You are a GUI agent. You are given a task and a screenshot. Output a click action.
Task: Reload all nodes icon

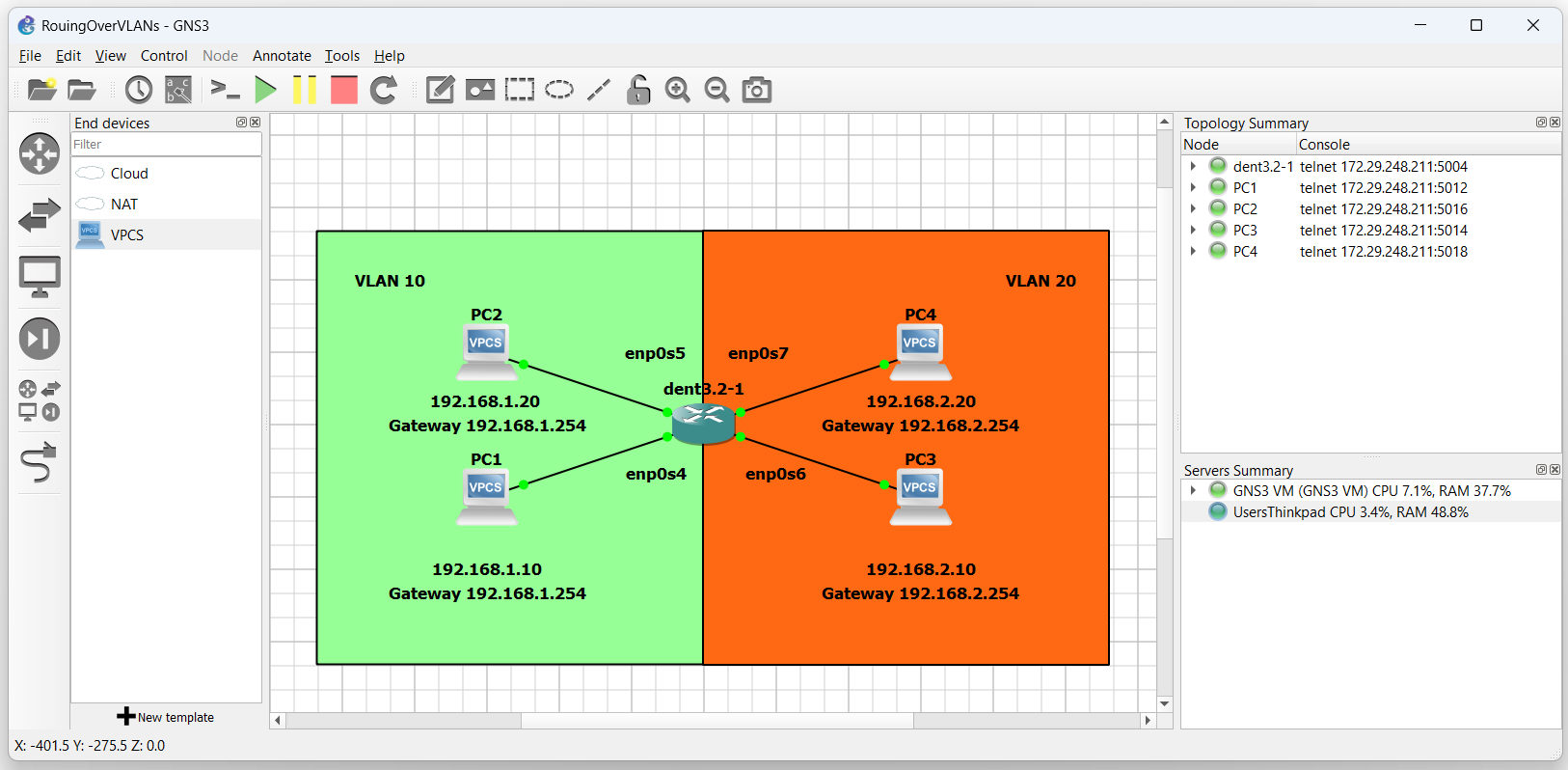(384, 90)
